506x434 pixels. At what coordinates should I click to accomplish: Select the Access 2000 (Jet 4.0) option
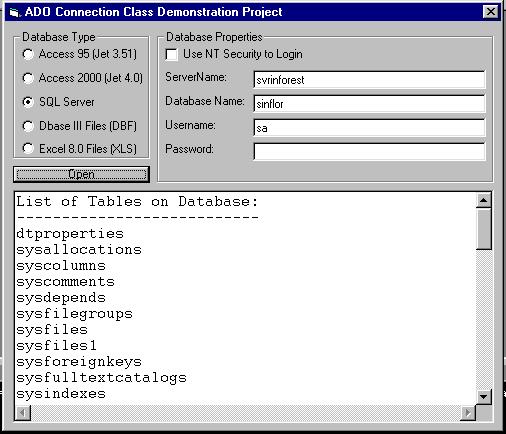pos(82,78)
